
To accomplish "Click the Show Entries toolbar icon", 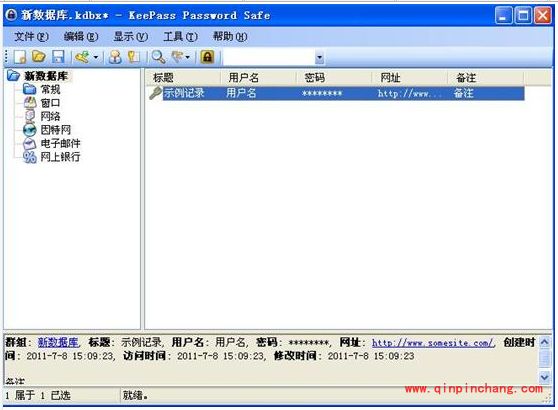I will pos(177,57).
